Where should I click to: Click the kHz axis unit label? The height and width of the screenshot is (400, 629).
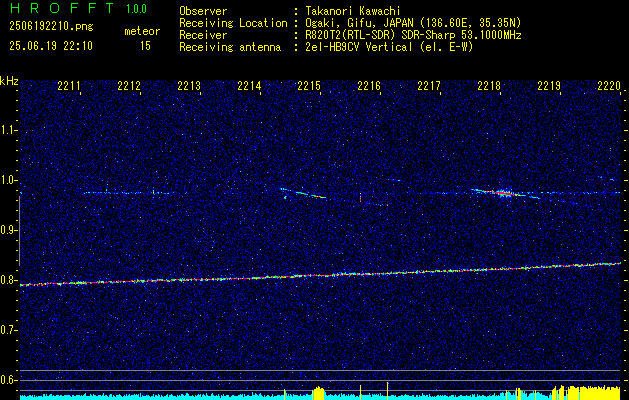(9, 81)
